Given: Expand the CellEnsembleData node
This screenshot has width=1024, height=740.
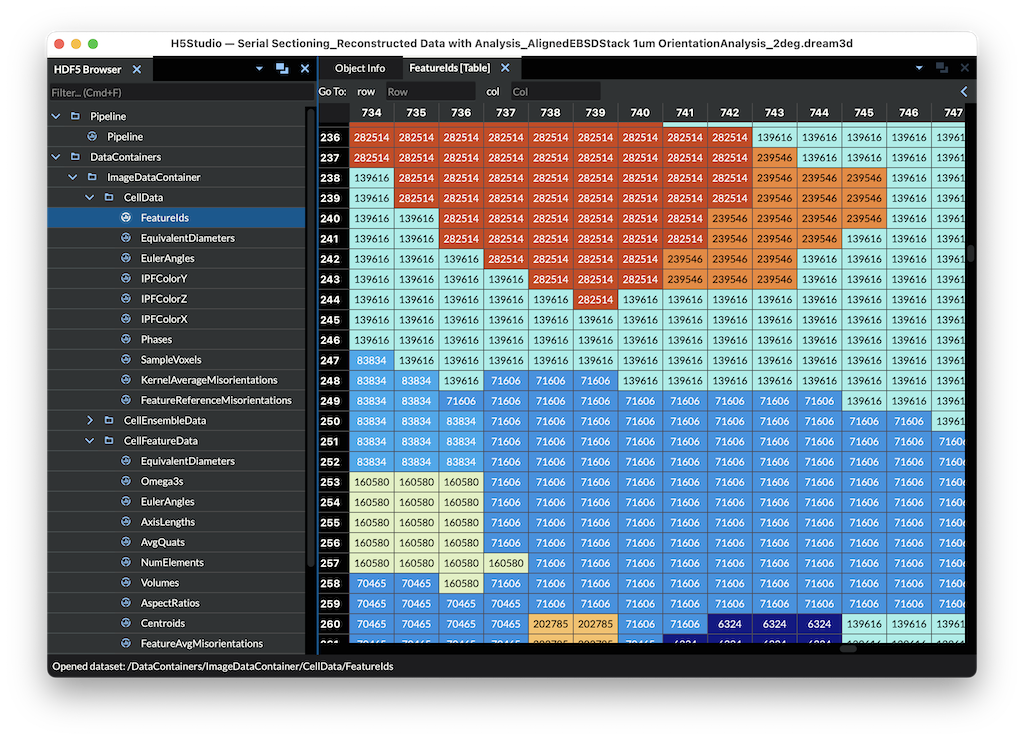Looking at the screenshot, I should [x=89, y=420].
